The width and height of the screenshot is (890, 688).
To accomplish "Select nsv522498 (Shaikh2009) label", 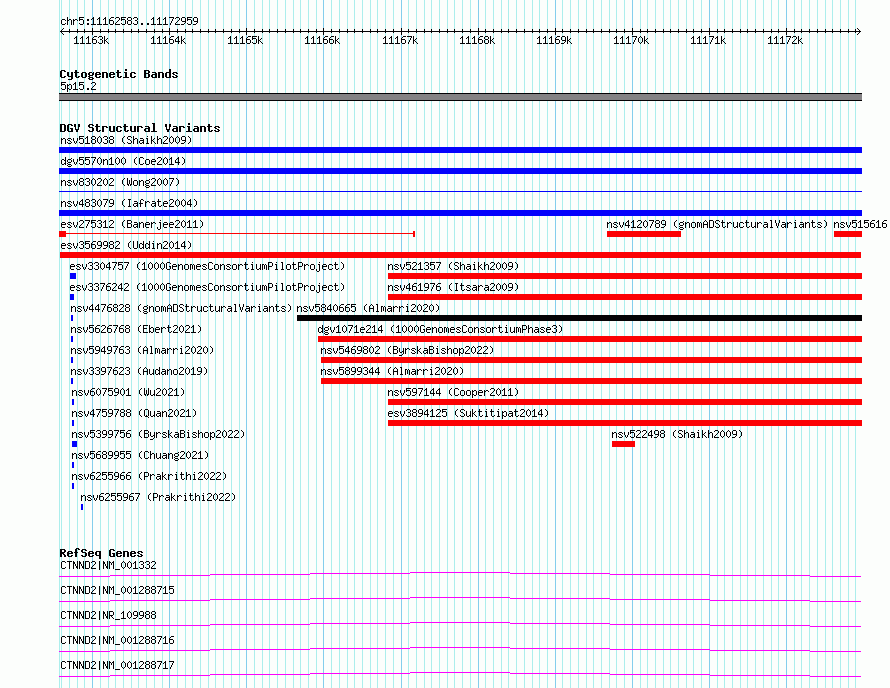I will click(677, 434).
